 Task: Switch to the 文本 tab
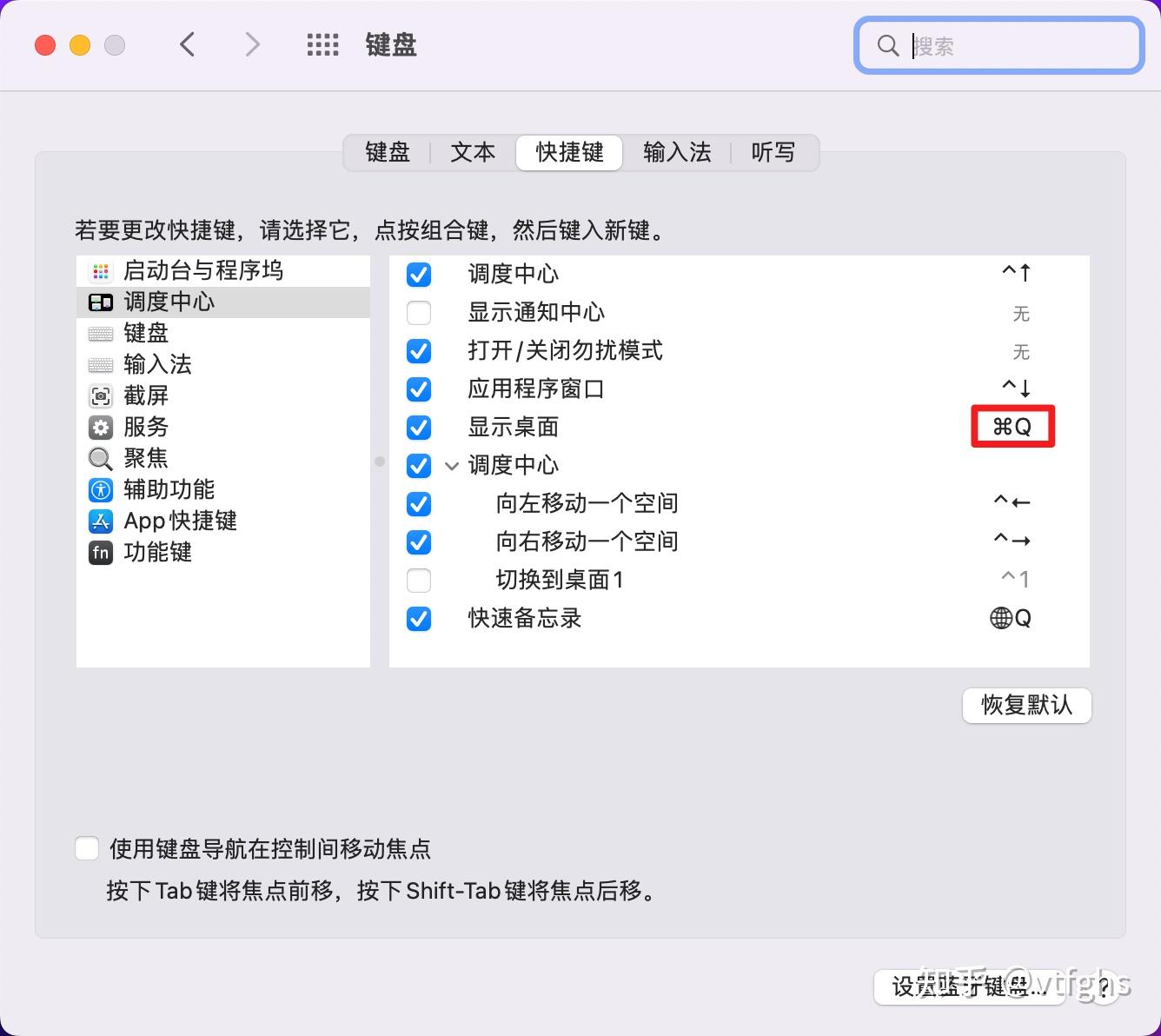click(473, 153)
